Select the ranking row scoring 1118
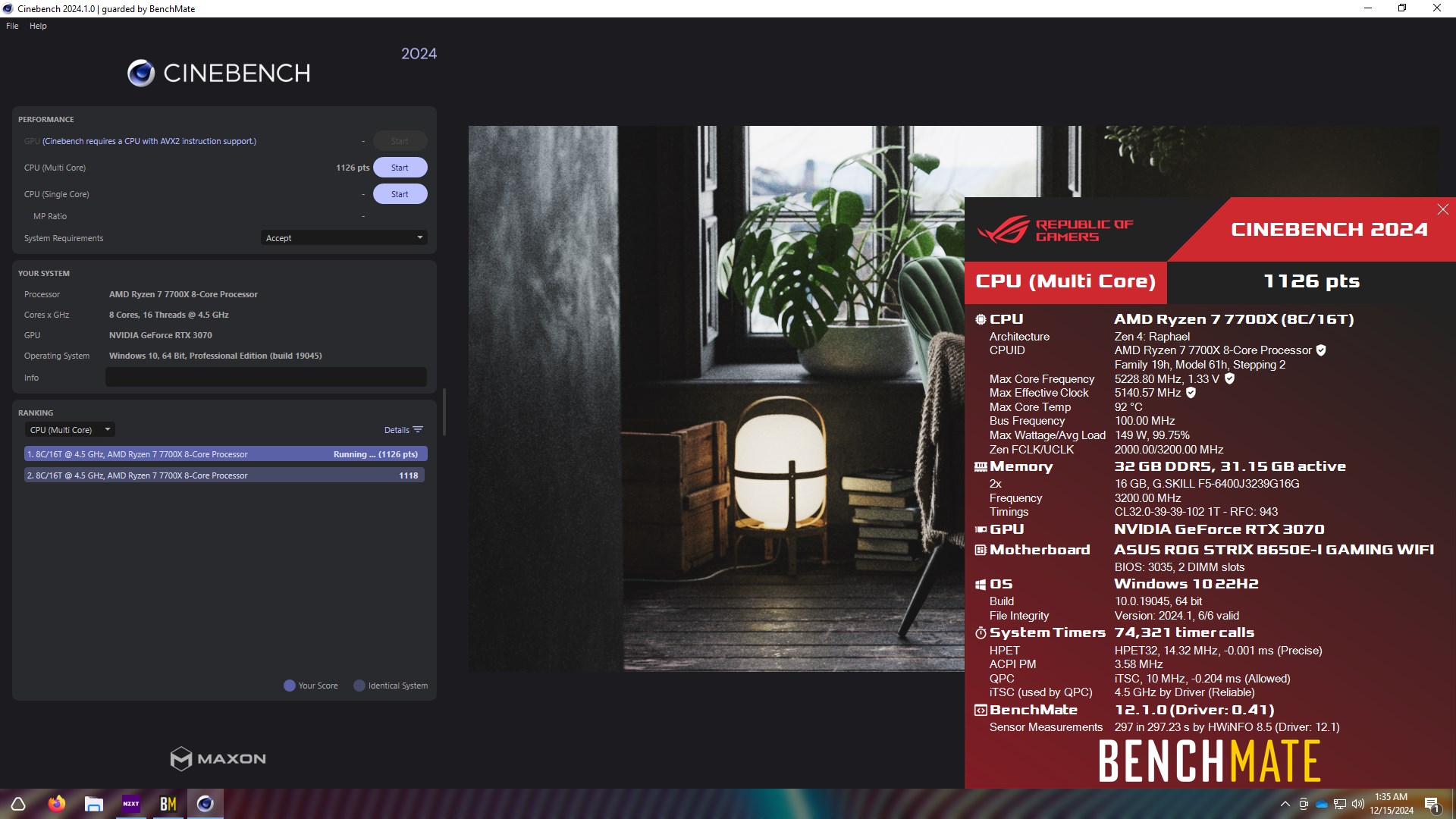The image size is (1456, 819). pos(224,475)
